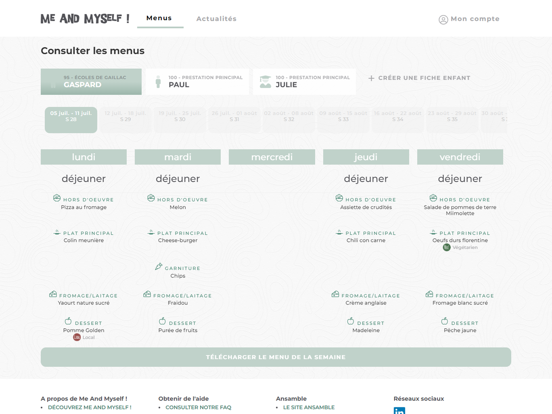The image size is (552, 414).
Task: Click the green Végétarien badge icon
Action: pyautogui.click(x=446, y=247)
